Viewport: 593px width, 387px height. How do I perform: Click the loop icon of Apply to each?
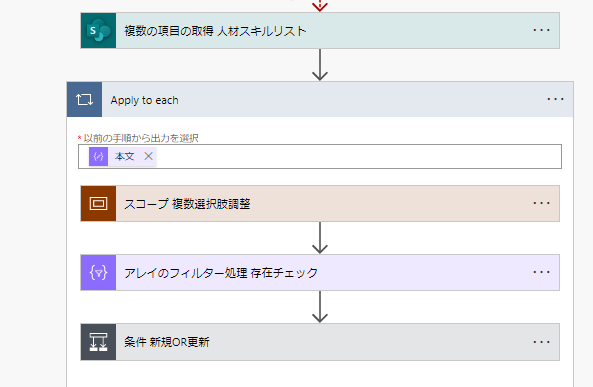(84, 99)
